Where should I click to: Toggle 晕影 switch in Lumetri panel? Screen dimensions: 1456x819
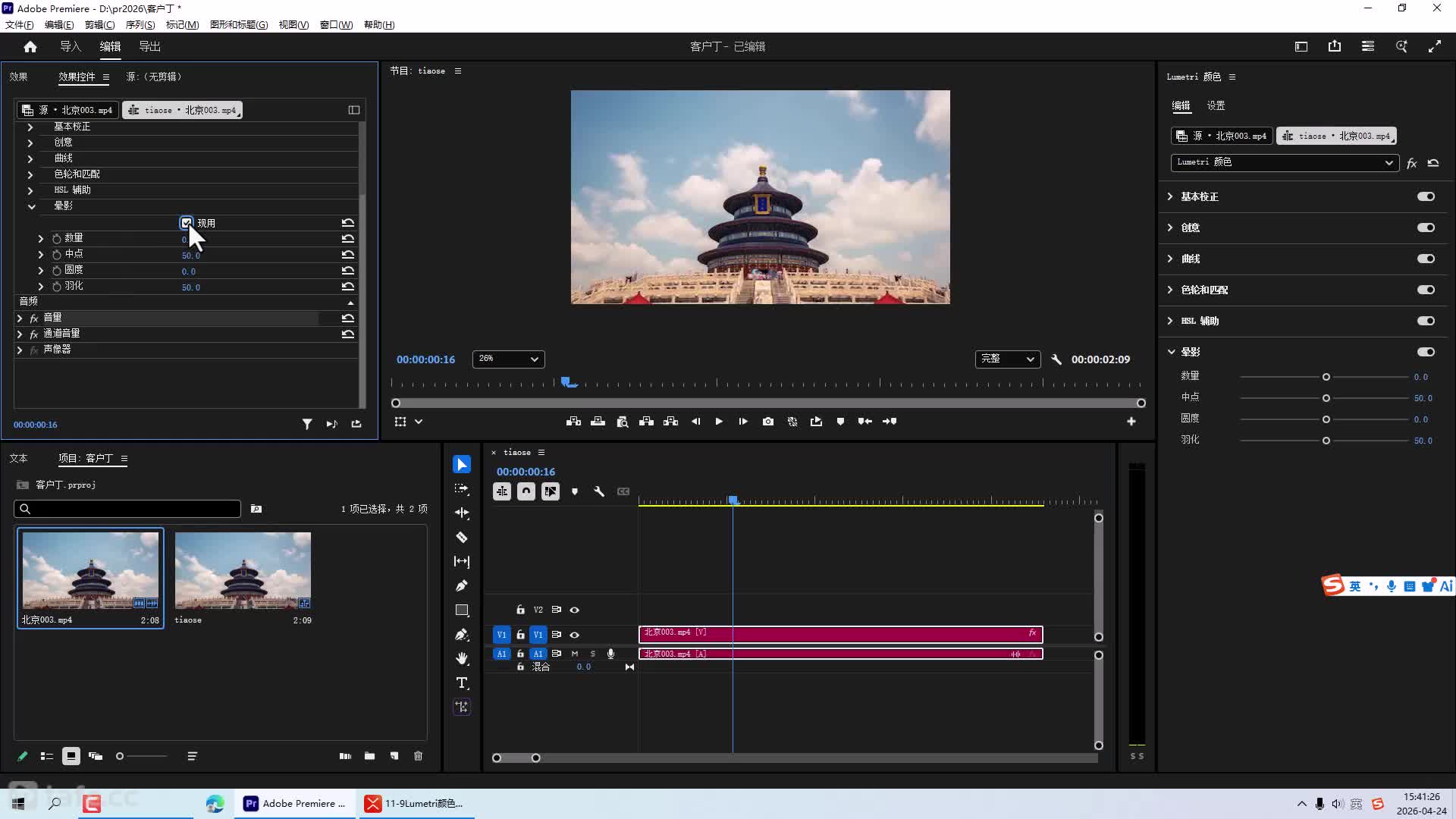tap(1426, 352)
